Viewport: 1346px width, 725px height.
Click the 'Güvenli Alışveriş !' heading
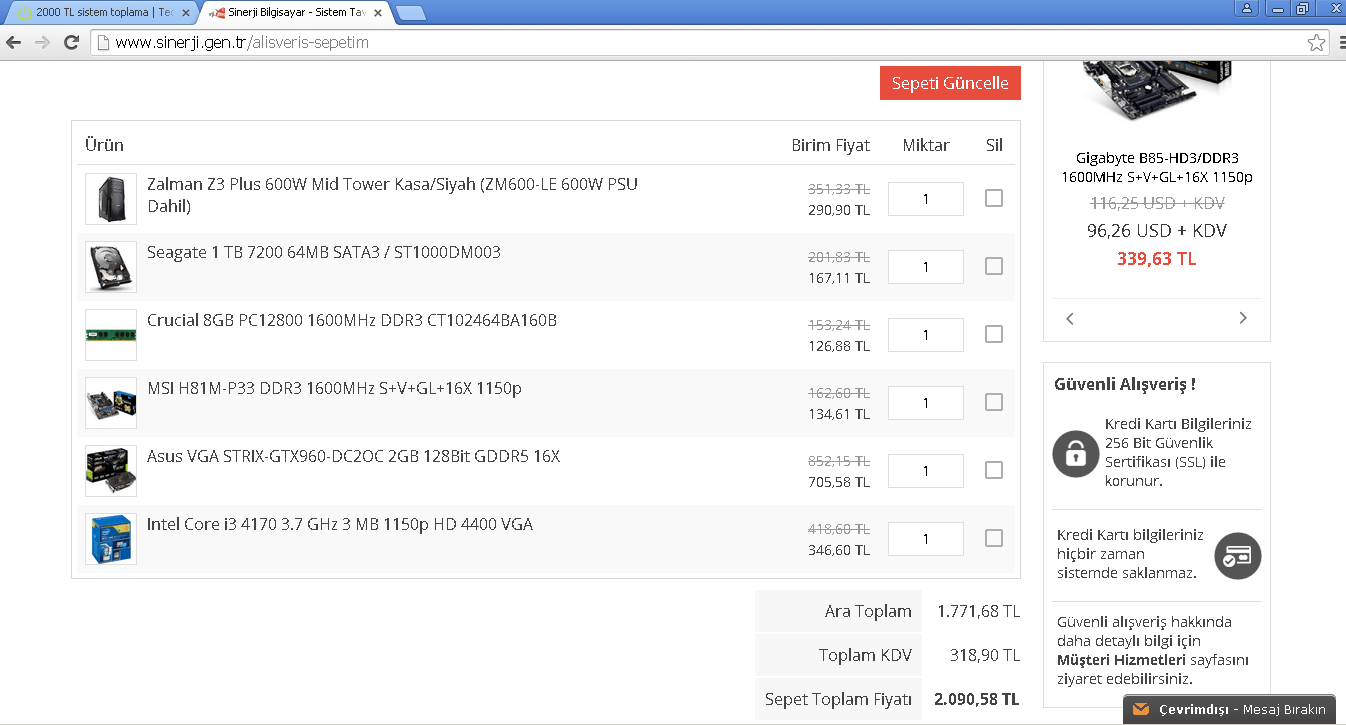point(1125,384)
